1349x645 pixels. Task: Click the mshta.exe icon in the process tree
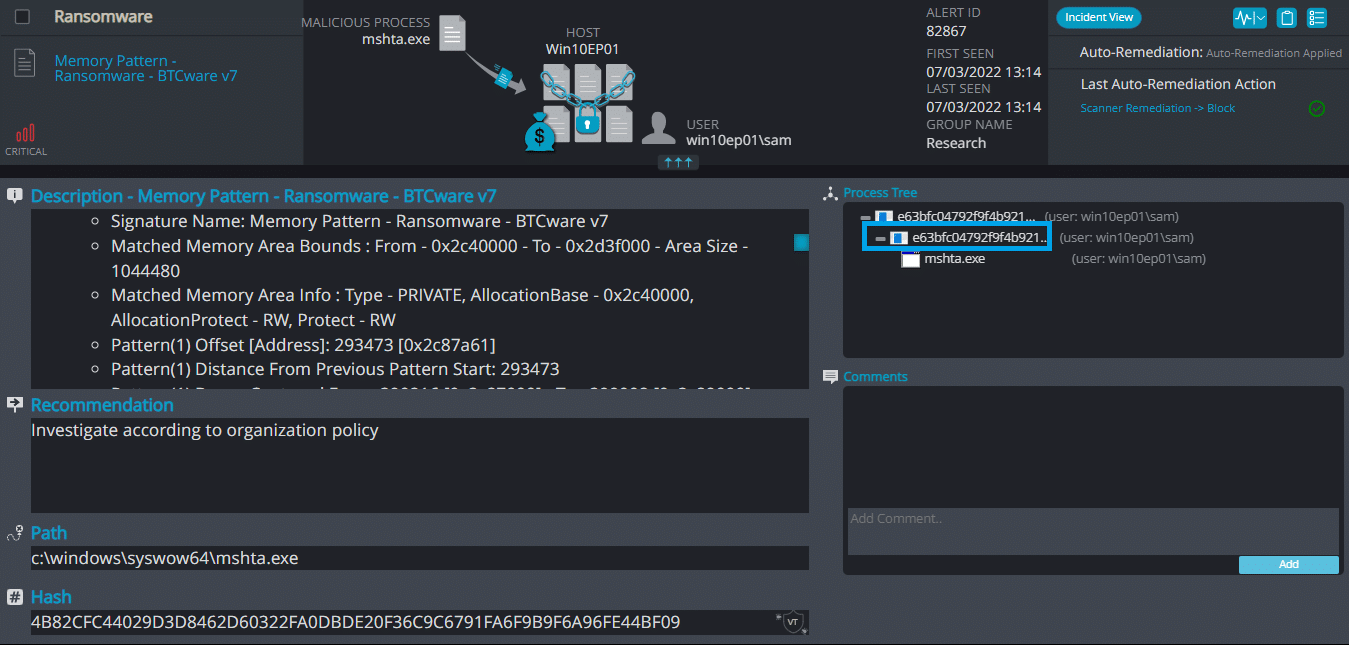[x=910, y=259]
